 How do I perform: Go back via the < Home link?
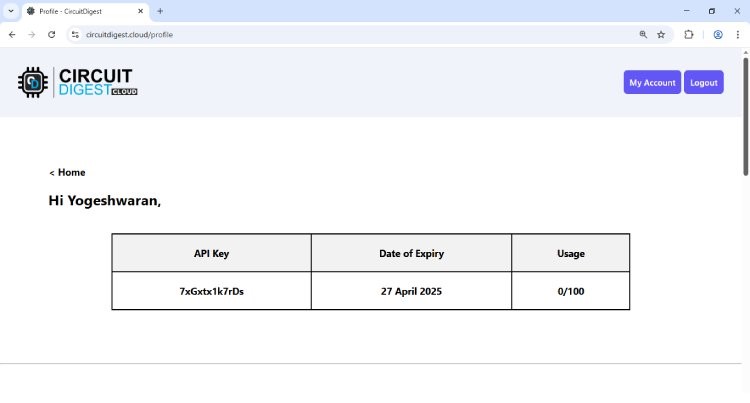[x=67, y=173]
